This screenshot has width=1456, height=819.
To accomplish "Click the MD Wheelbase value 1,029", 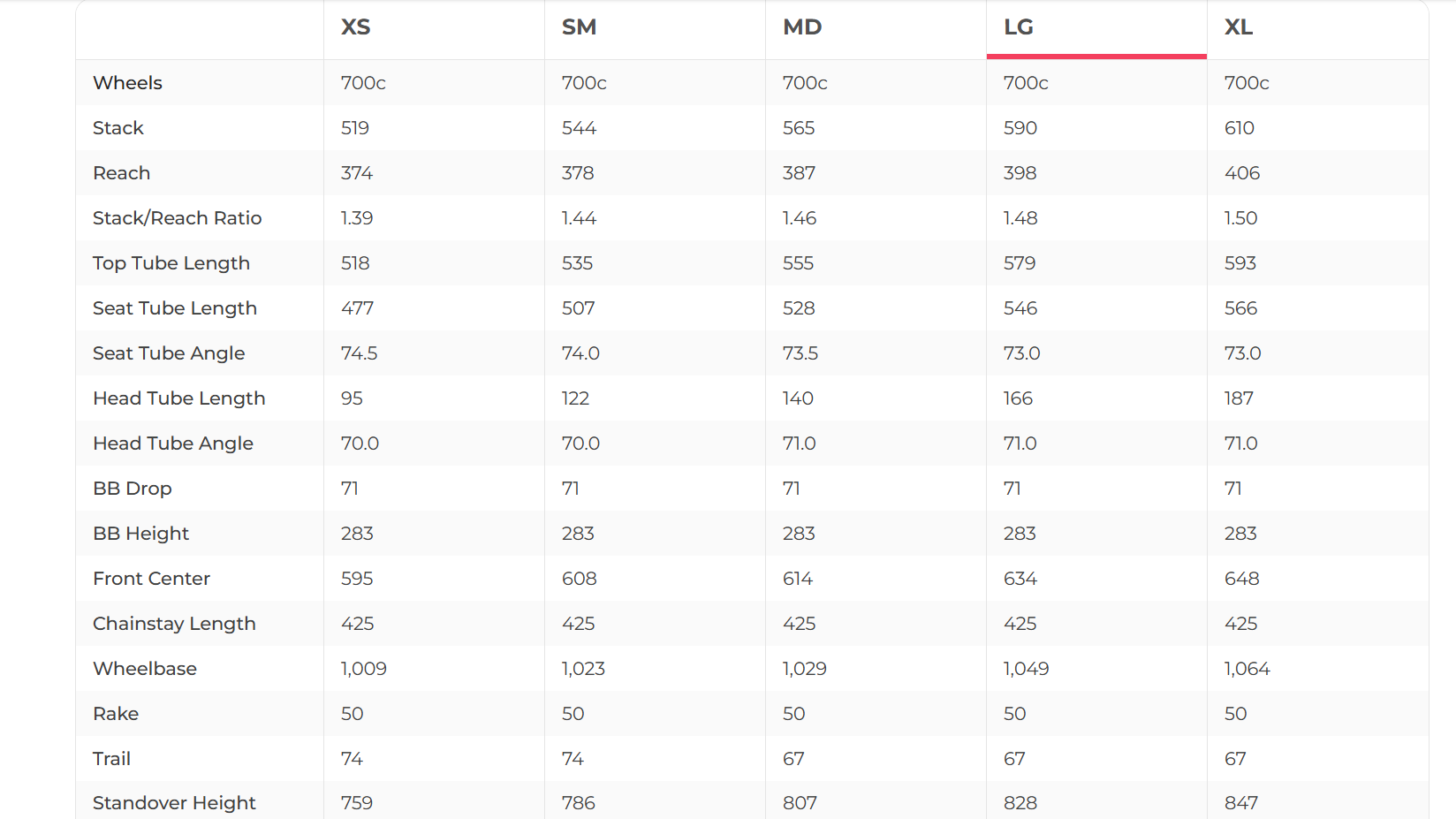I will (x=805, y=669).
